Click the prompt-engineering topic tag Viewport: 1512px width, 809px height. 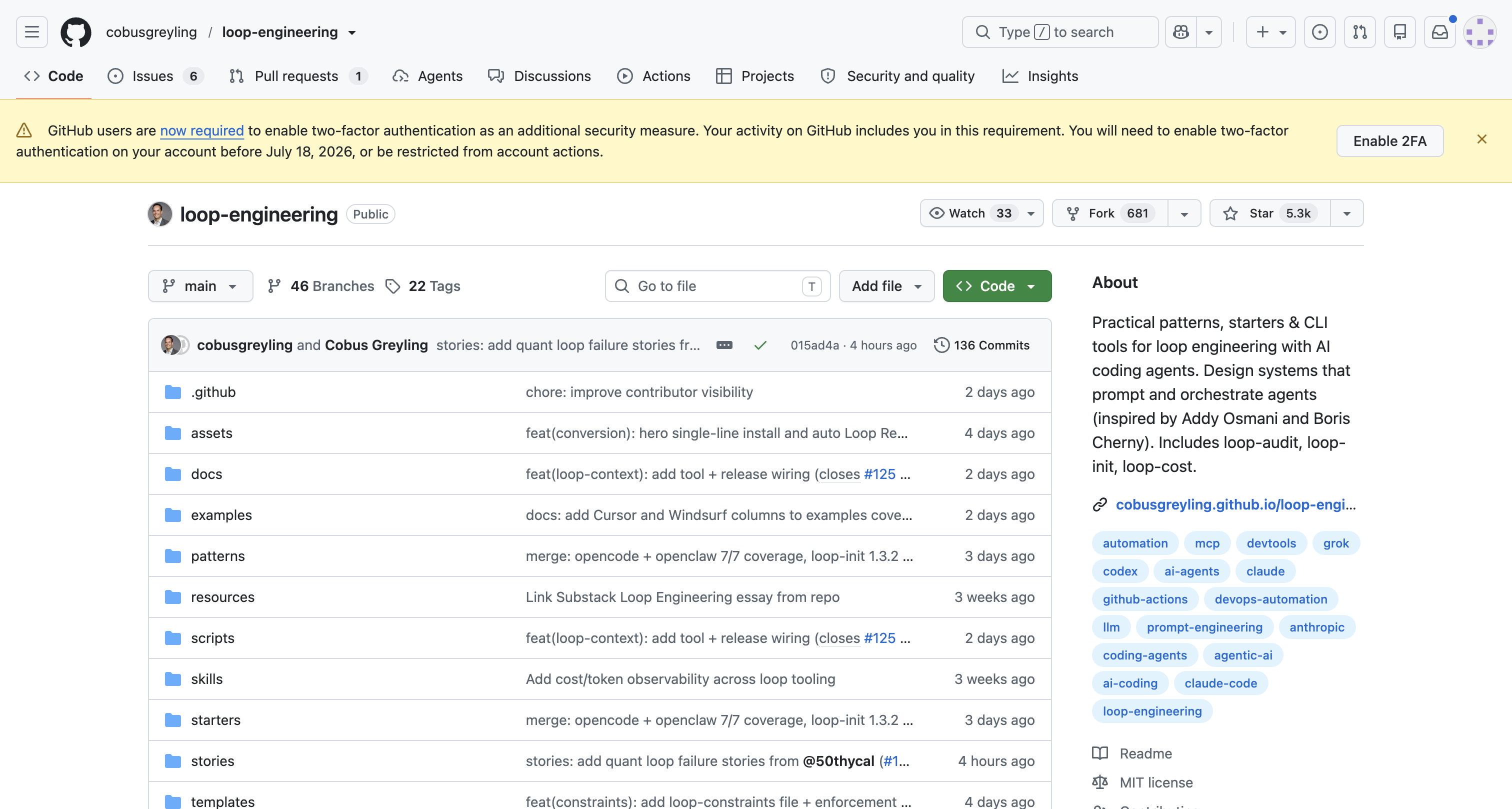(x=1204, y=627)
